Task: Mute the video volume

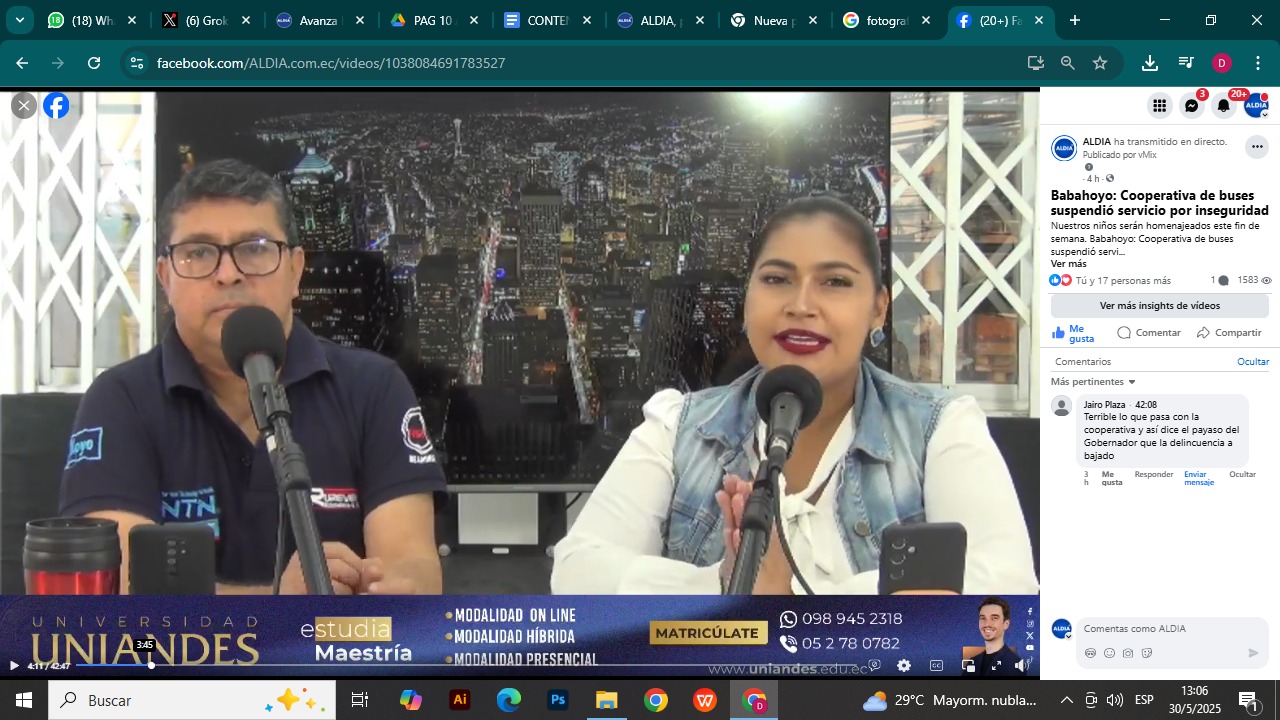Action: pos(1021,665)
